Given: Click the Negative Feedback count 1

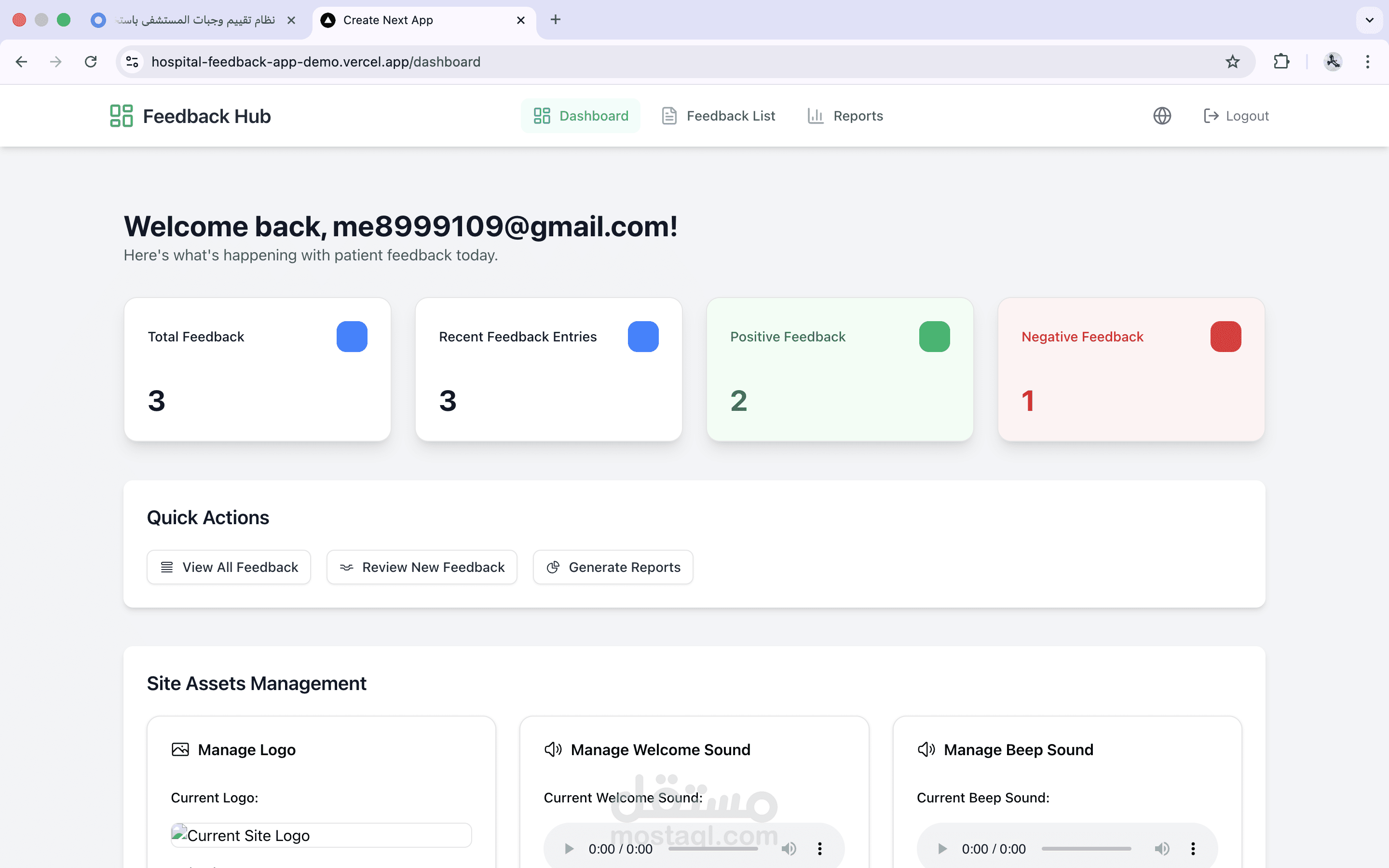Looking at the screenshot, I should click(1028, 400).
